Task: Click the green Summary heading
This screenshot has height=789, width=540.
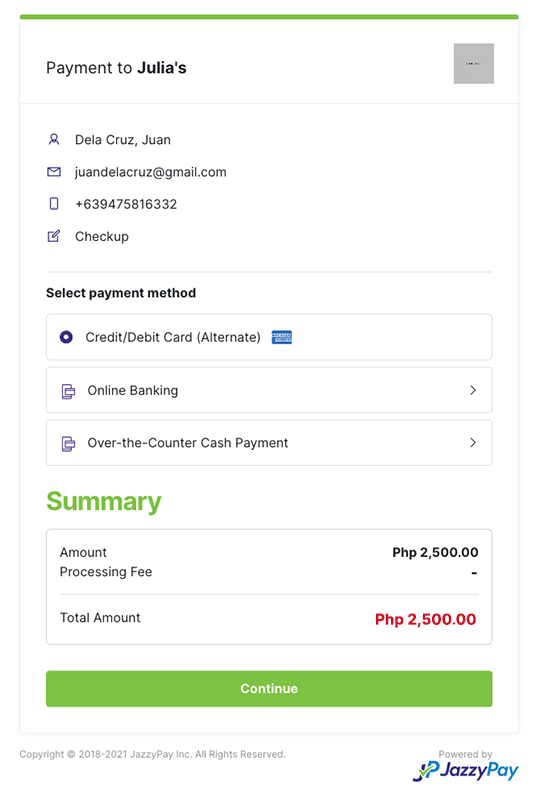Action: tap(104, 502)
